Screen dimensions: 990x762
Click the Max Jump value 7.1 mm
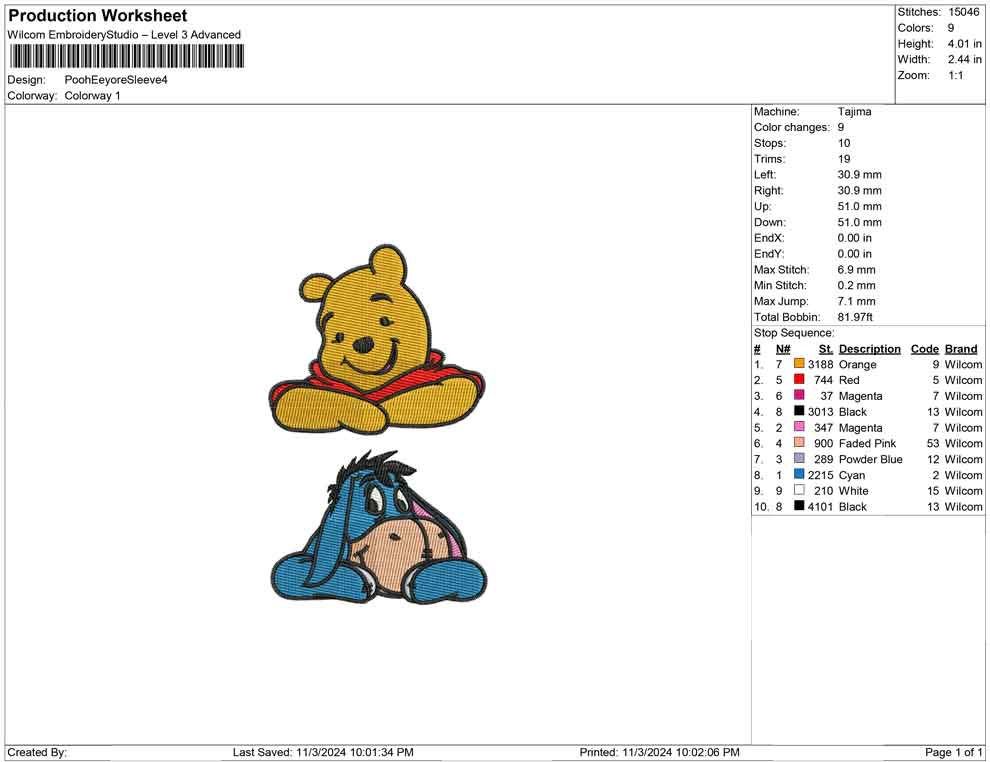coord(856,301)
